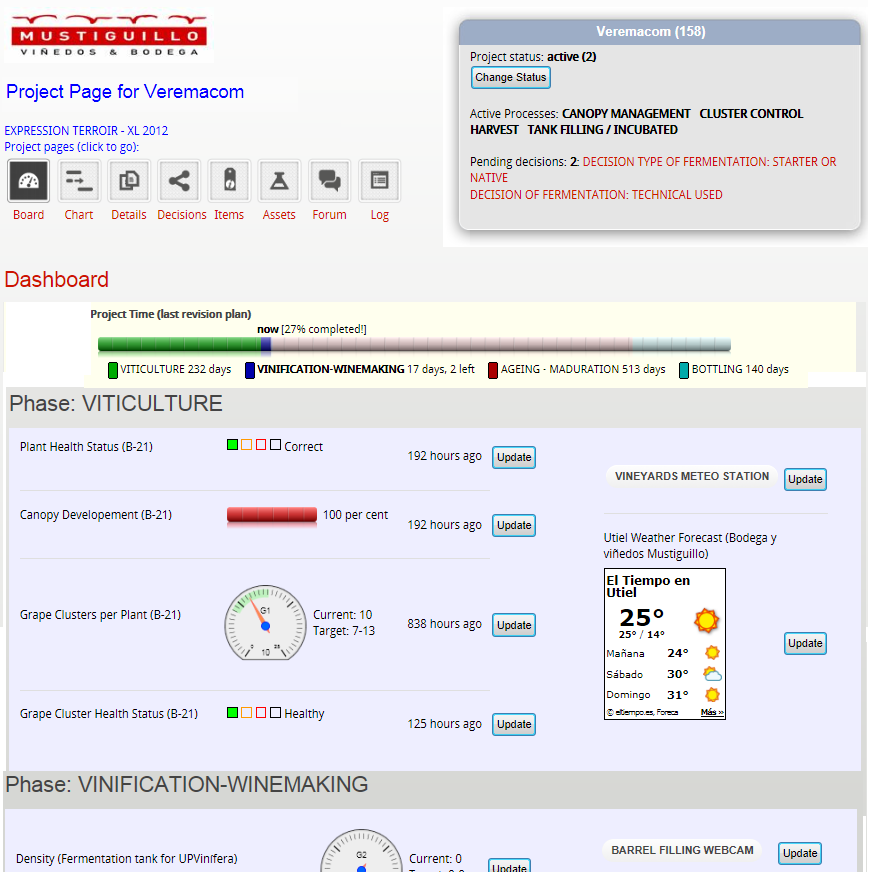Go to the Assets page label
The height and width of the screenshot is (872, 870).
279,215
